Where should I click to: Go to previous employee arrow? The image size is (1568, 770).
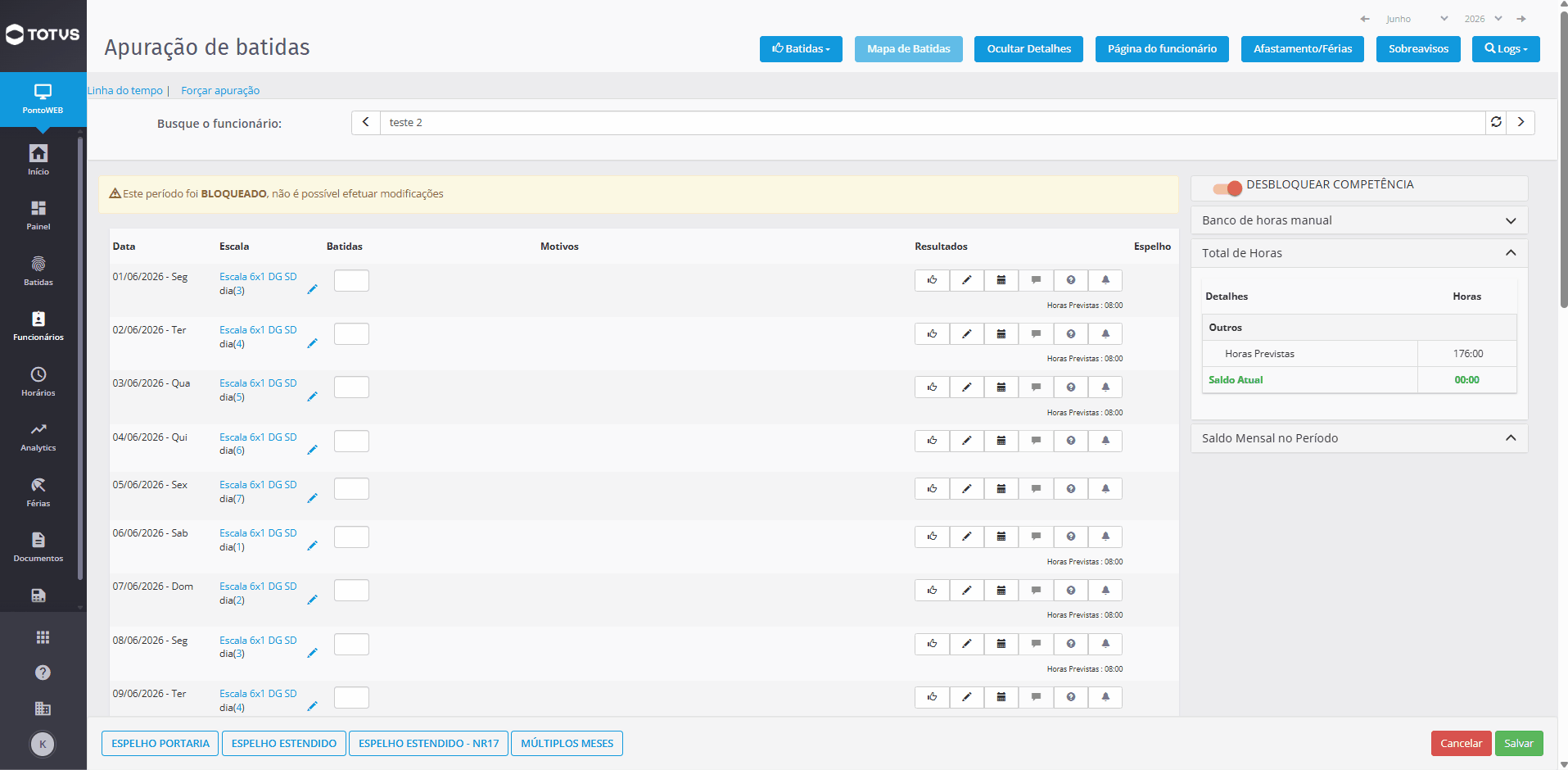[x=366, y=122]
